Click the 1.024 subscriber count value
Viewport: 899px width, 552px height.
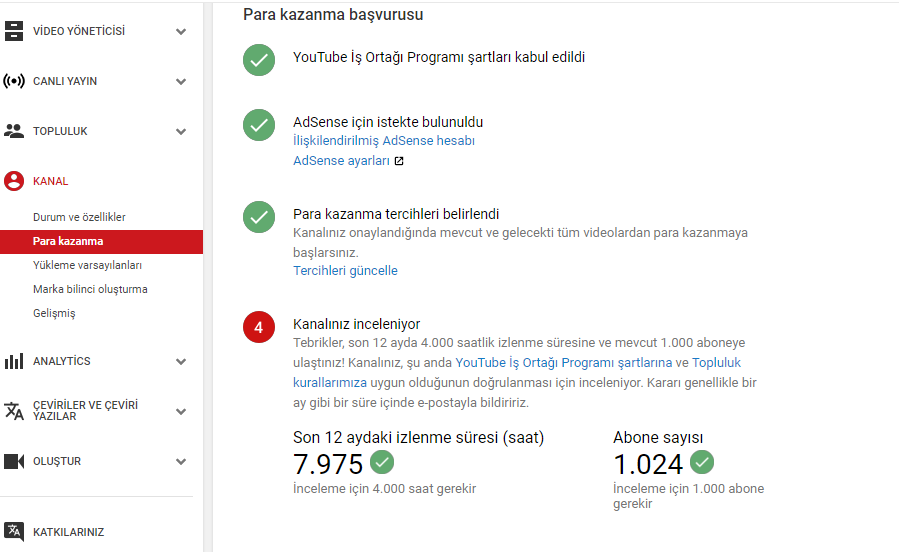click(648, 464)
